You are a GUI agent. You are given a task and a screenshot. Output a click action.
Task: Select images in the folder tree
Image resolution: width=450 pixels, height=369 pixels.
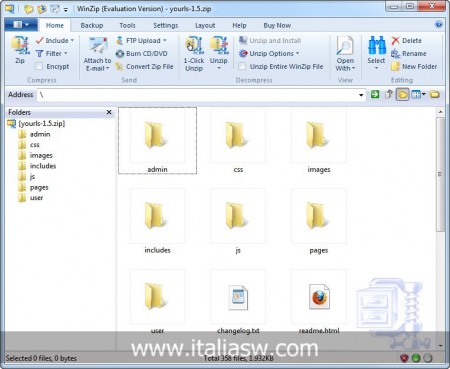[35, 156]
